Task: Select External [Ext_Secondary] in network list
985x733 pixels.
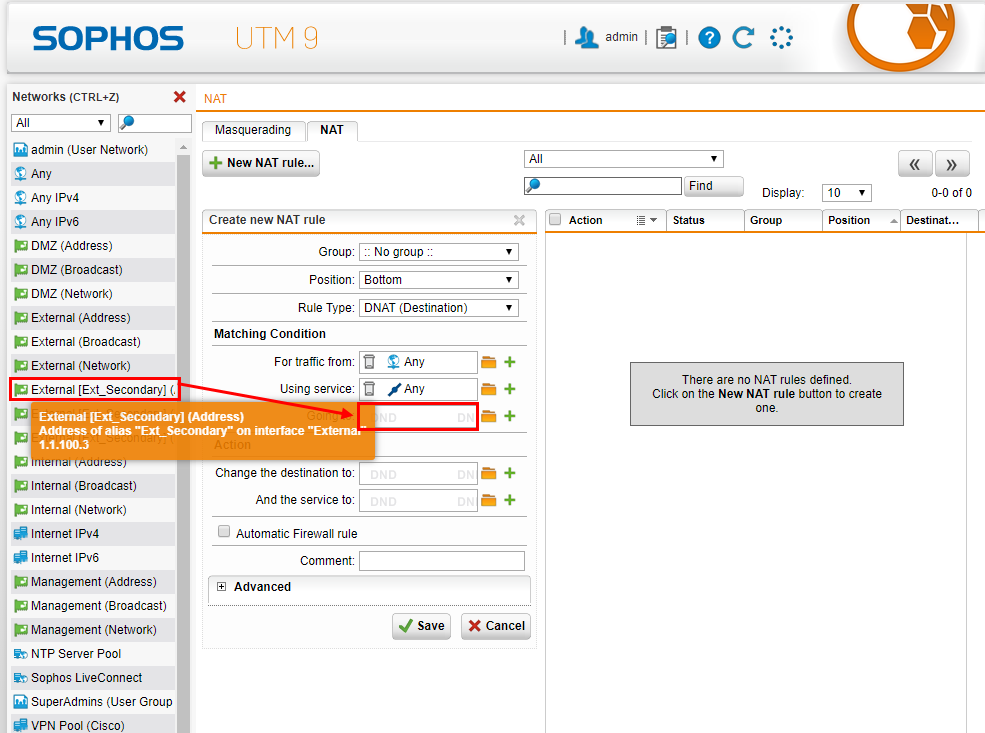Action: pos(95,389)
